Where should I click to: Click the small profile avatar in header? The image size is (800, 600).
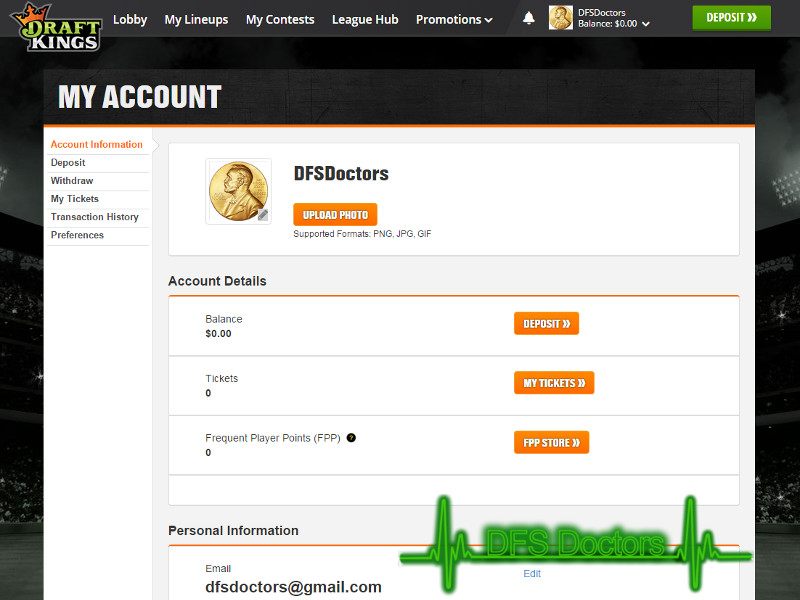click(x=560, y=18)
